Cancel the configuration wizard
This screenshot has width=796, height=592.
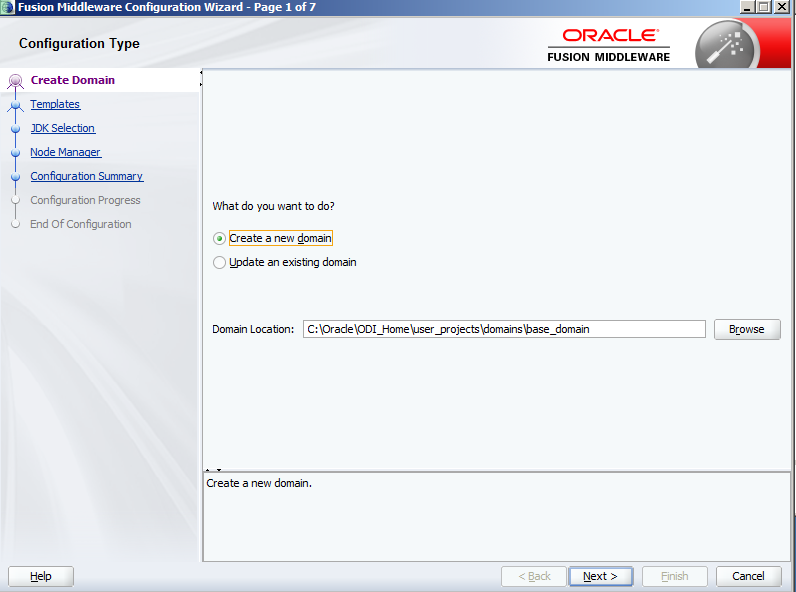(748, 576)
